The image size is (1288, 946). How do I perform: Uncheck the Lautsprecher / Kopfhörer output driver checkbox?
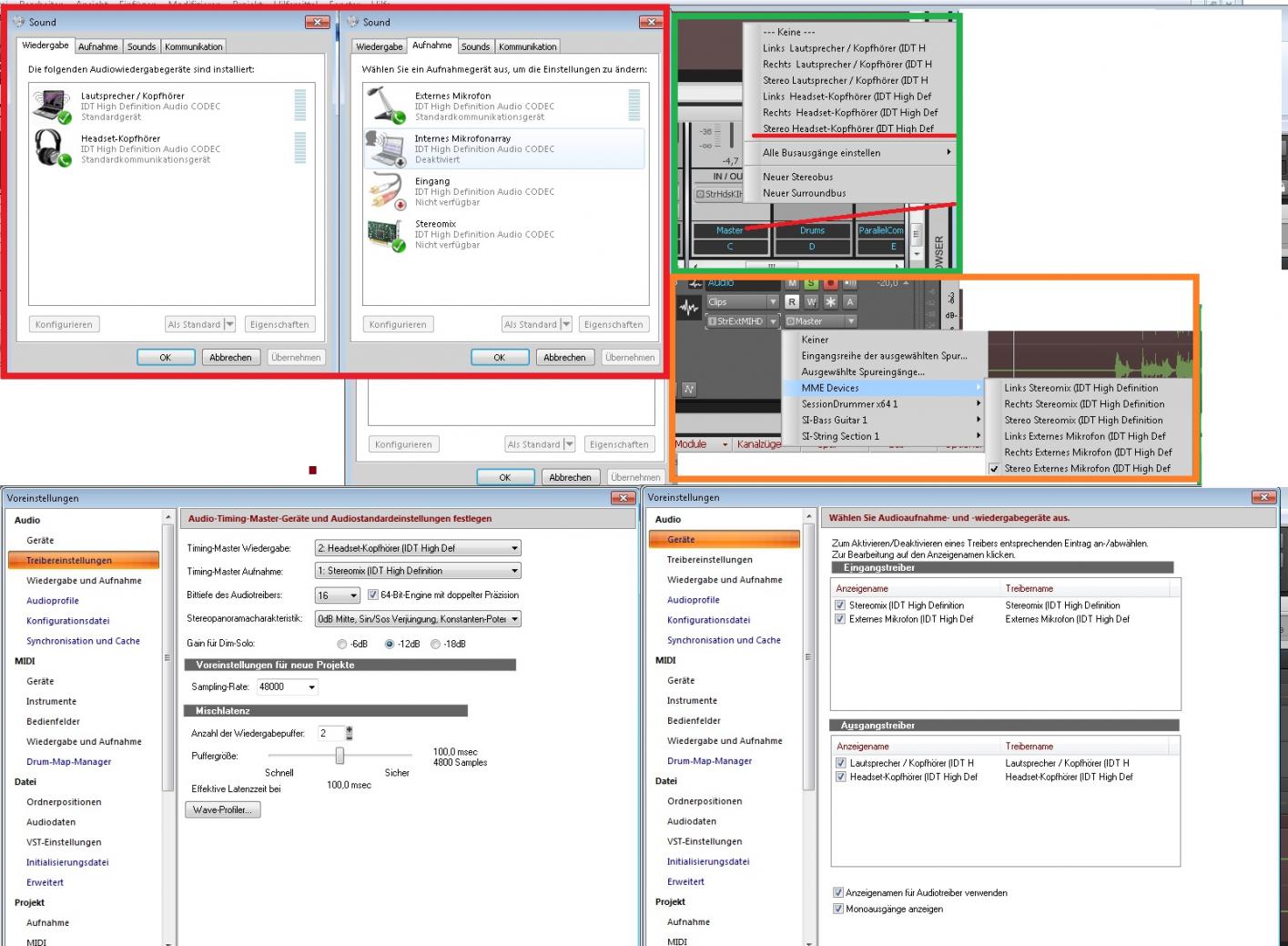841,763
